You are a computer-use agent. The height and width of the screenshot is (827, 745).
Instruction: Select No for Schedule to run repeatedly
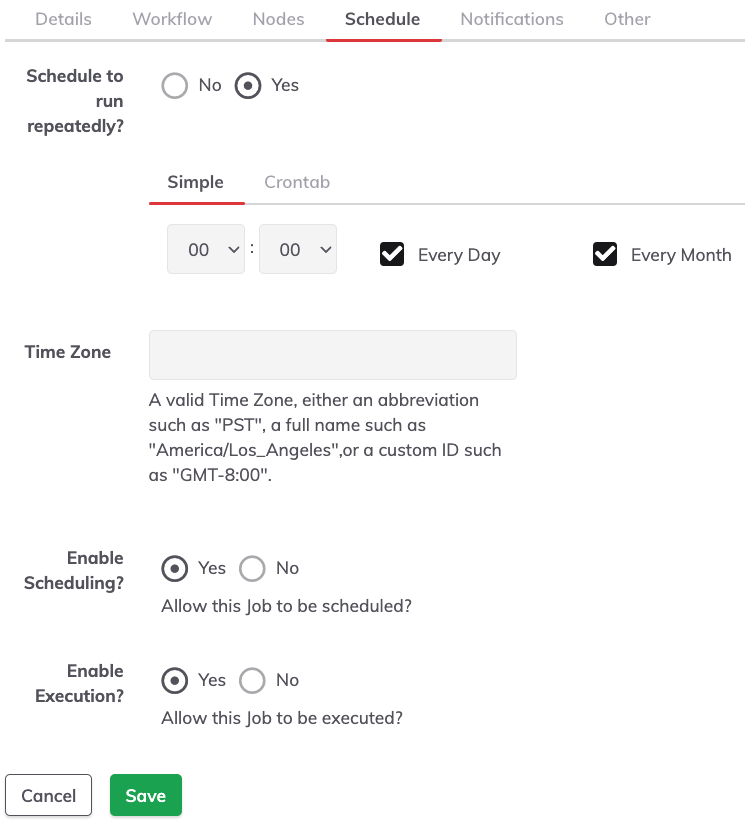pyautogui.click(x=175, y=85)
